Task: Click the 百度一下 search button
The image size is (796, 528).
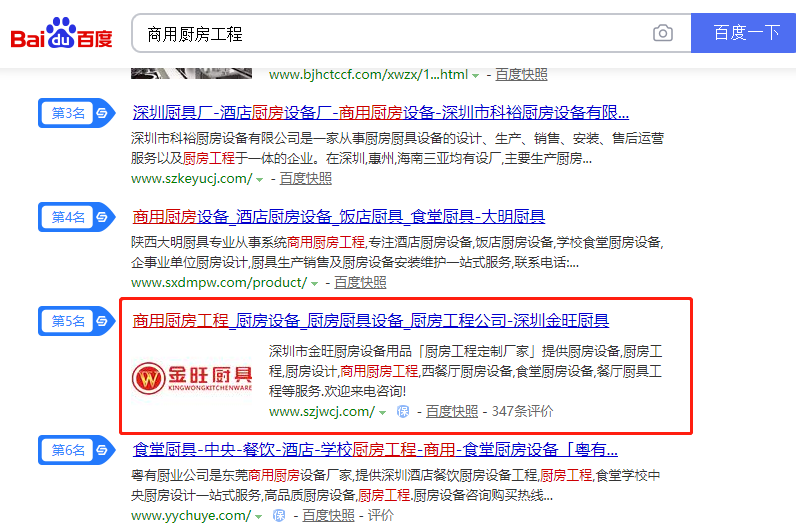Action: [x=744, y=33]
